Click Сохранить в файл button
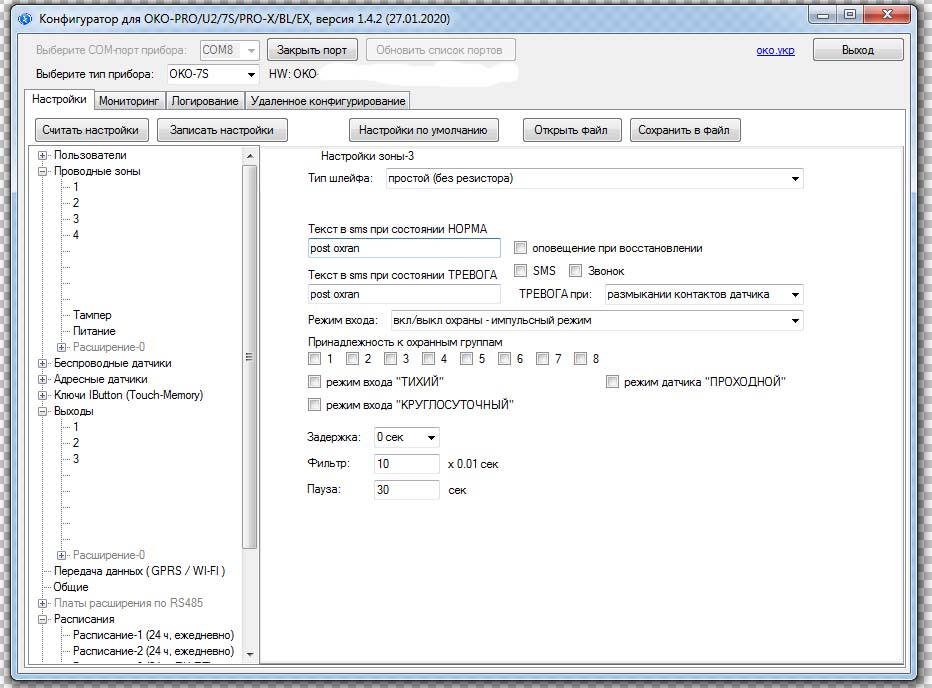Image resolution: width=932 pixels, height=688 pixels. (684, 130)
